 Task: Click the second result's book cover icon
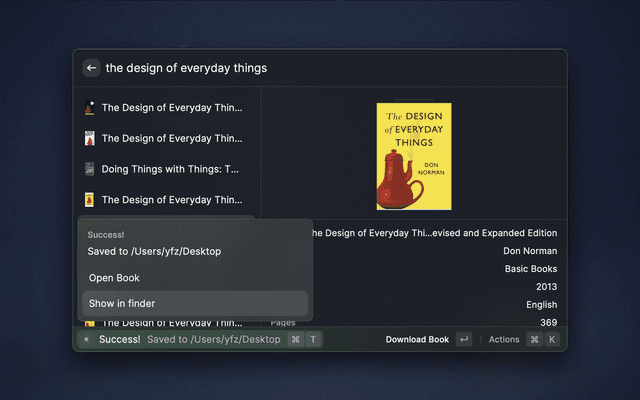(89, 139)
